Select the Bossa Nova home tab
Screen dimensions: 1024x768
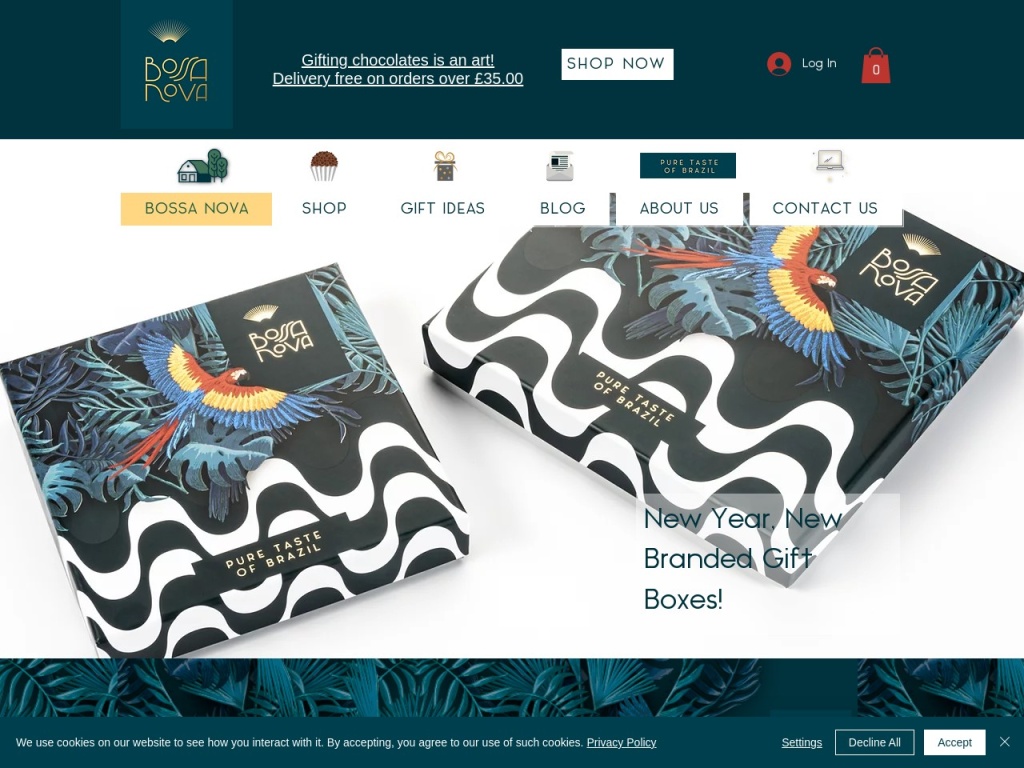click(196, 209)
